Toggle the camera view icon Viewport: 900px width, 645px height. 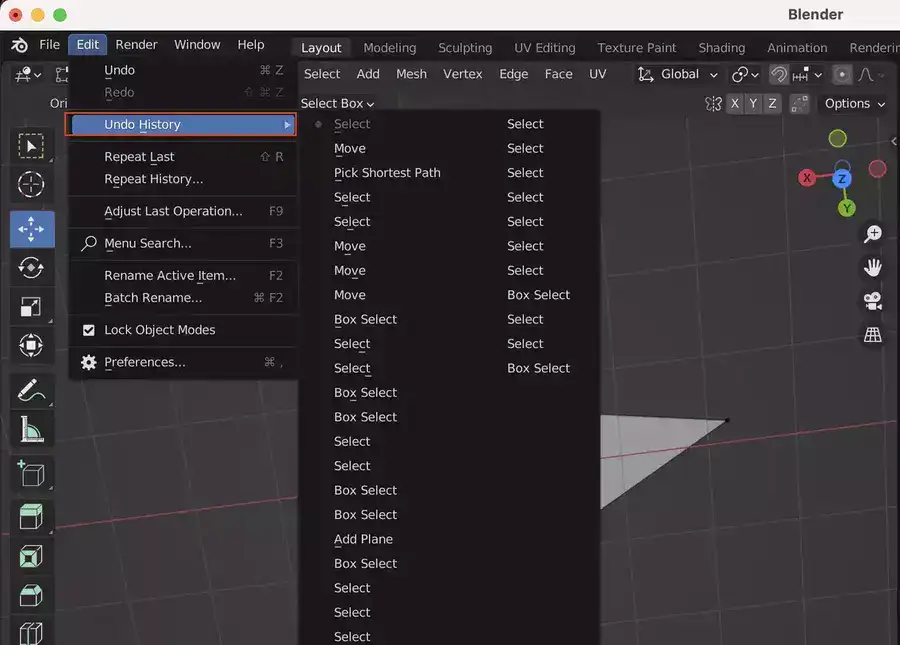coord(873,301)
